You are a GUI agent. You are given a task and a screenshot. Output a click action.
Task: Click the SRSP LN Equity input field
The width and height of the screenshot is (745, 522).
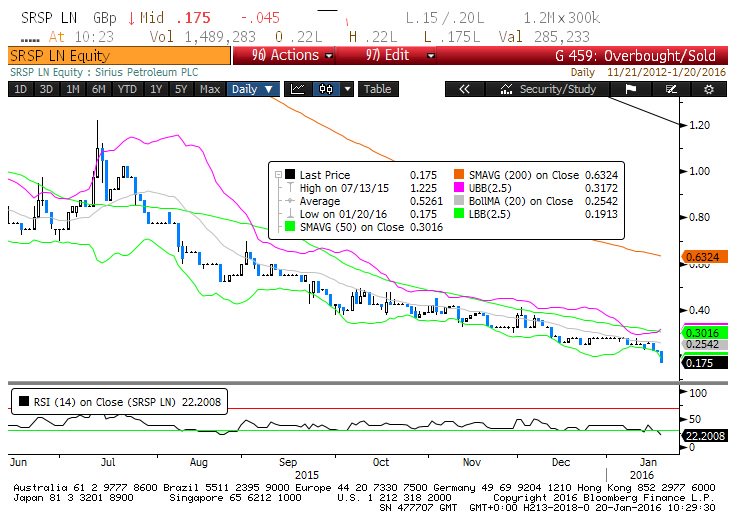tap(119, 56)
